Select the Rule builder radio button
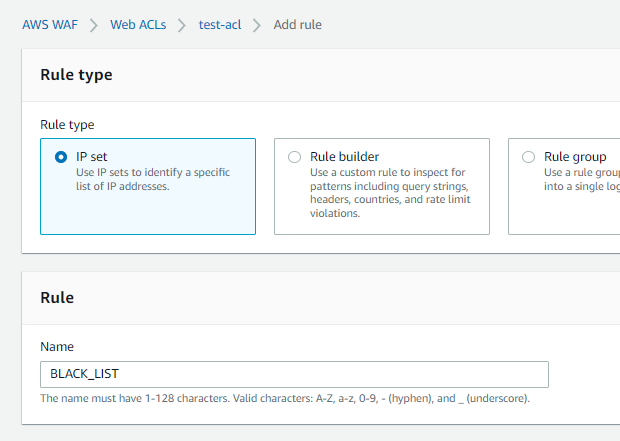This screenshot has height=441, width=620. click(x=294, y=157)
